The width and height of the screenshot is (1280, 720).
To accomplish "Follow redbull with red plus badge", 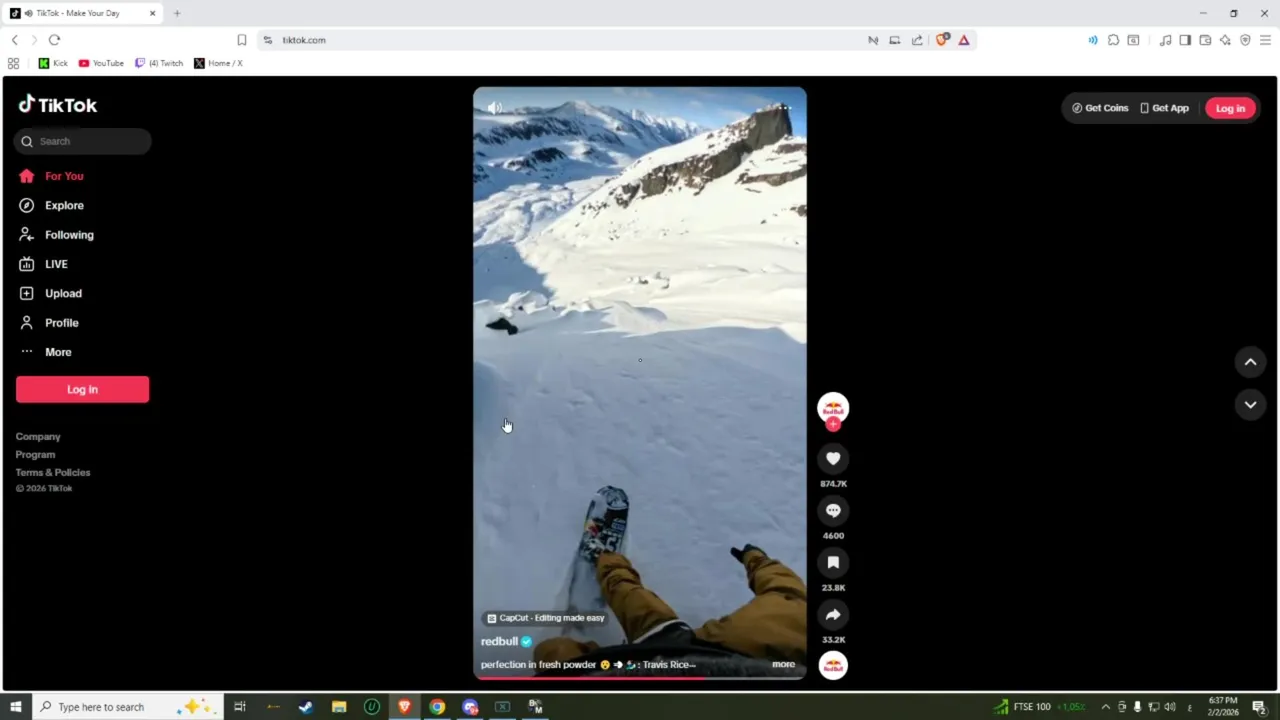I will tap(833, 424).
